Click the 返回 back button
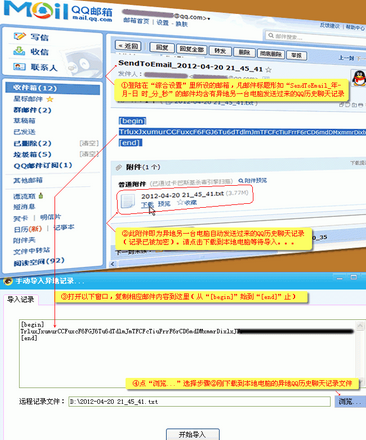The height and width of the screenshot is (440, 366). (128, 46)
